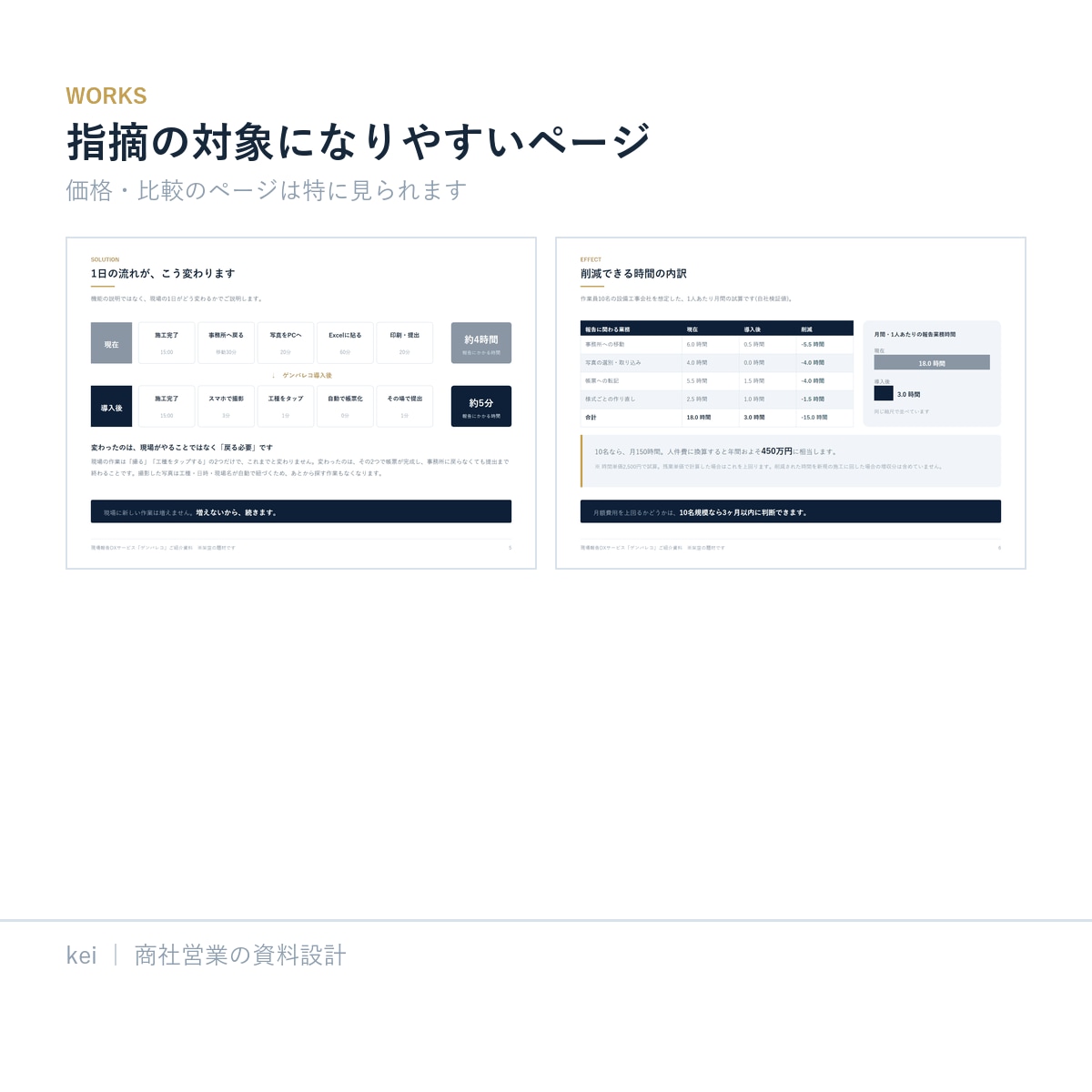Click the subtitle 価格・比較のページは特に見られます
The height and width of the screenshot is (1092, 1092).
(267, 190)
